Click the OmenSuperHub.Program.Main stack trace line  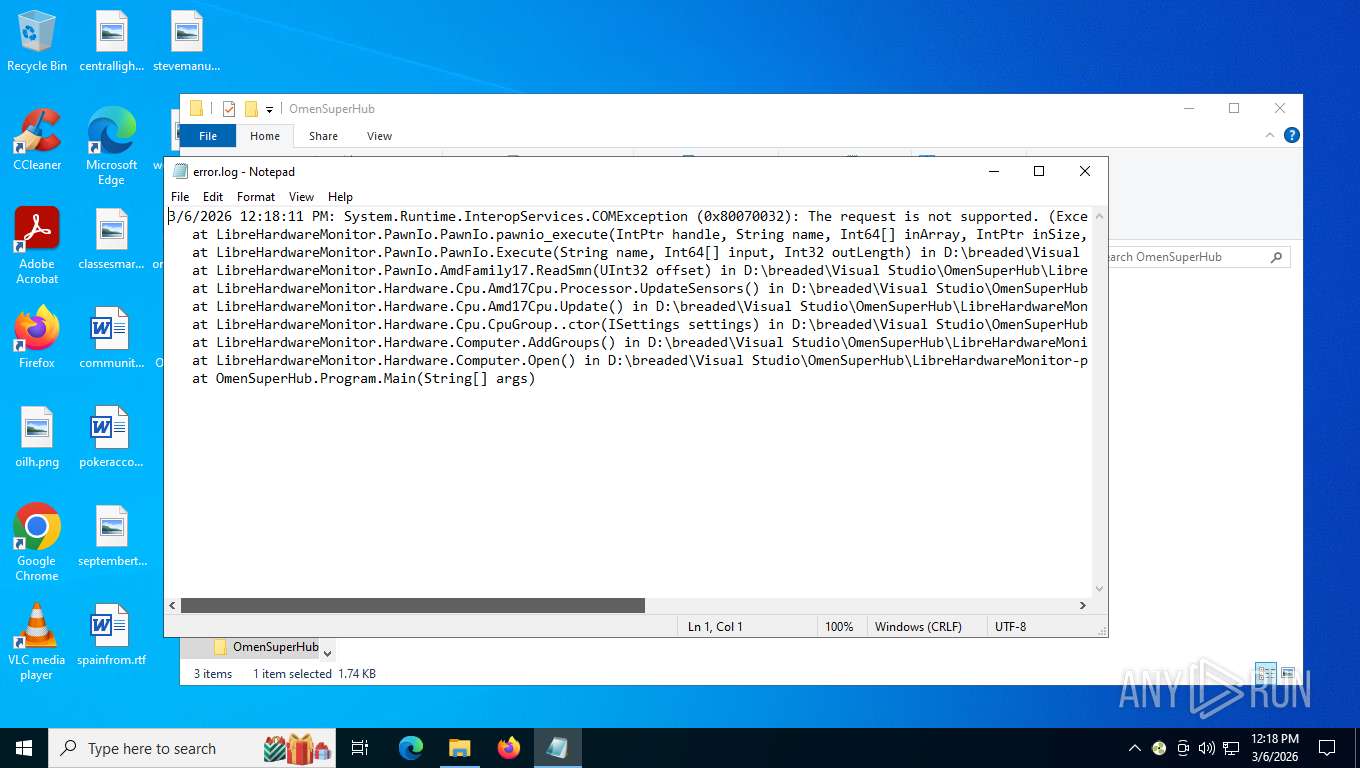[364, 379]
